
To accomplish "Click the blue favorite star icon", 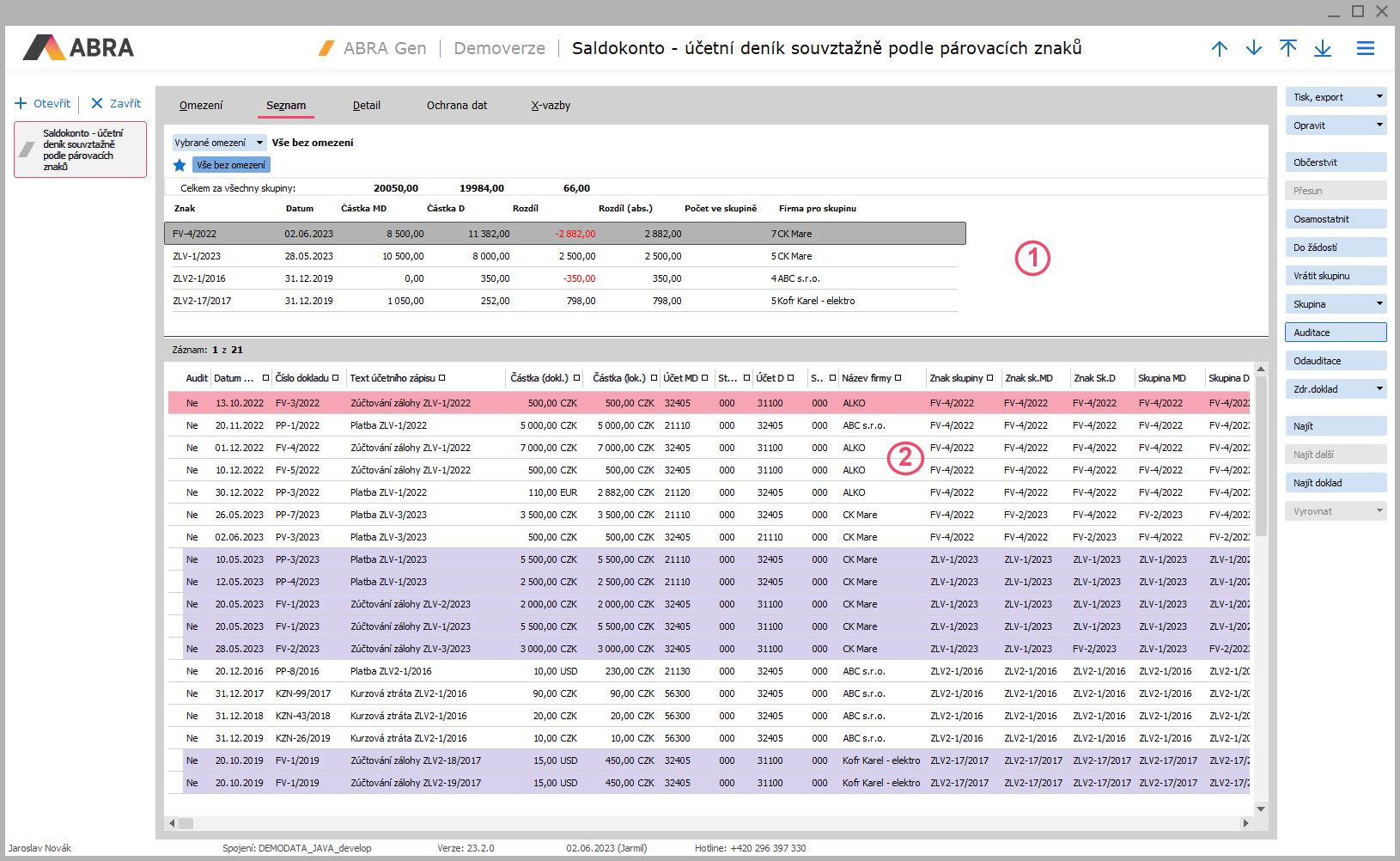I will 180,165.
